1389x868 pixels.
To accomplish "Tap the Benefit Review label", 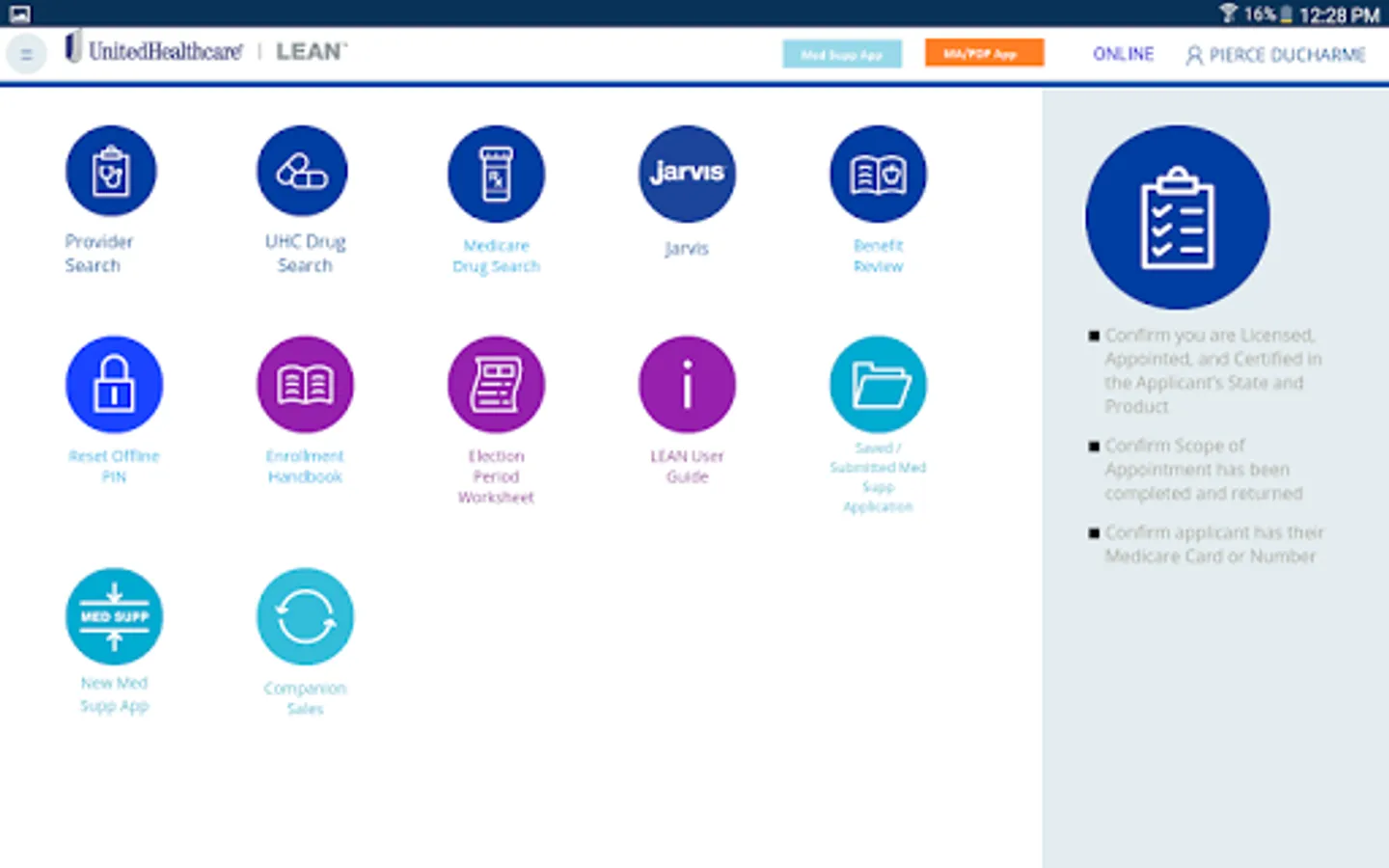I will (x=878, y=256).
